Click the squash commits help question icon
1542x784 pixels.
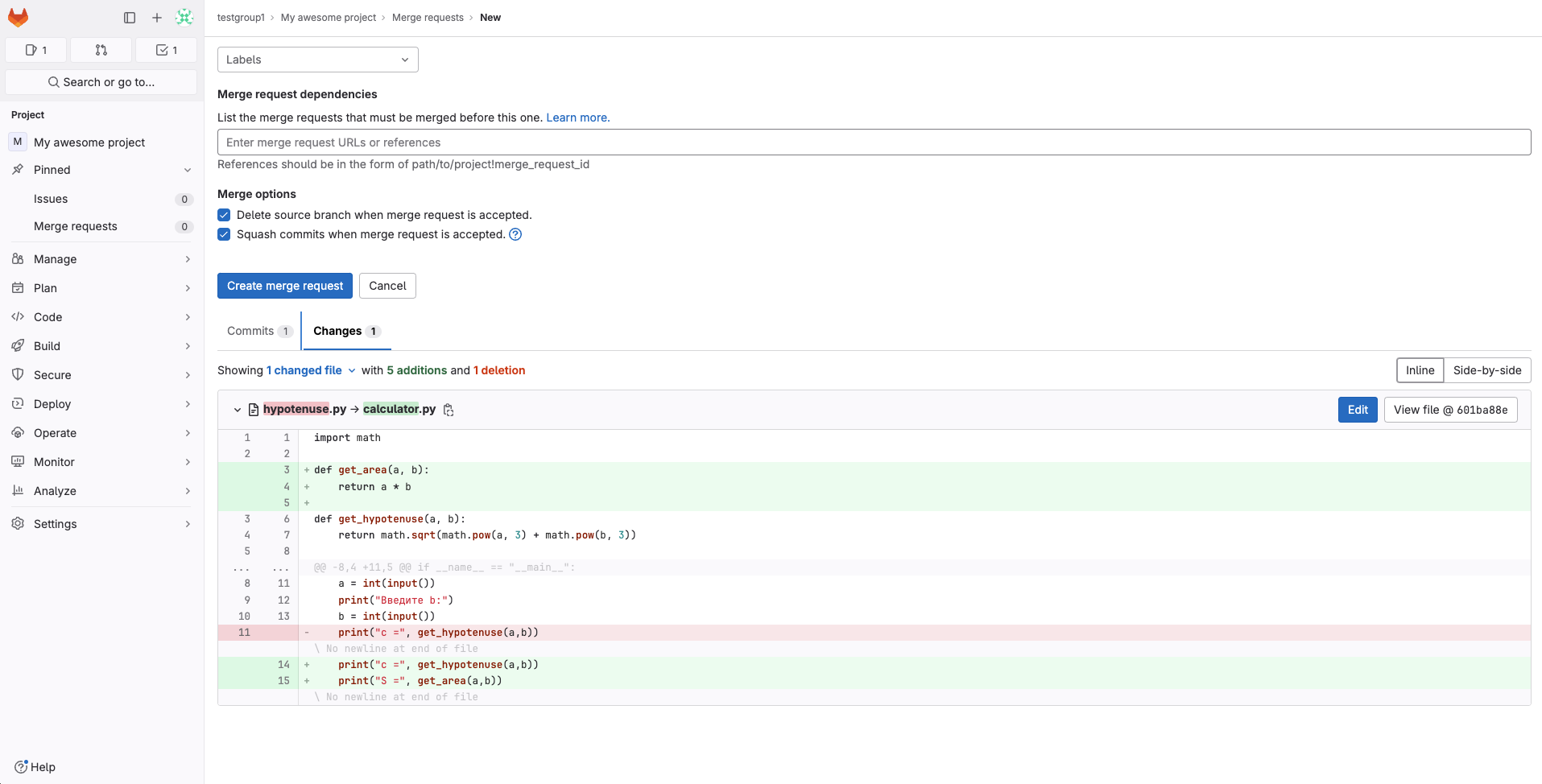tap(515, 234)
